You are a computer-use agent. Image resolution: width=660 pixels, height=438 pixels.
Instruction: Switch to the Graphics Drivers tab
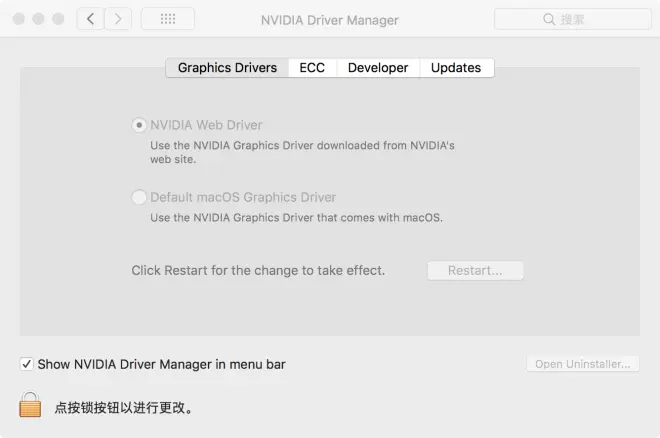pos(227,68)
